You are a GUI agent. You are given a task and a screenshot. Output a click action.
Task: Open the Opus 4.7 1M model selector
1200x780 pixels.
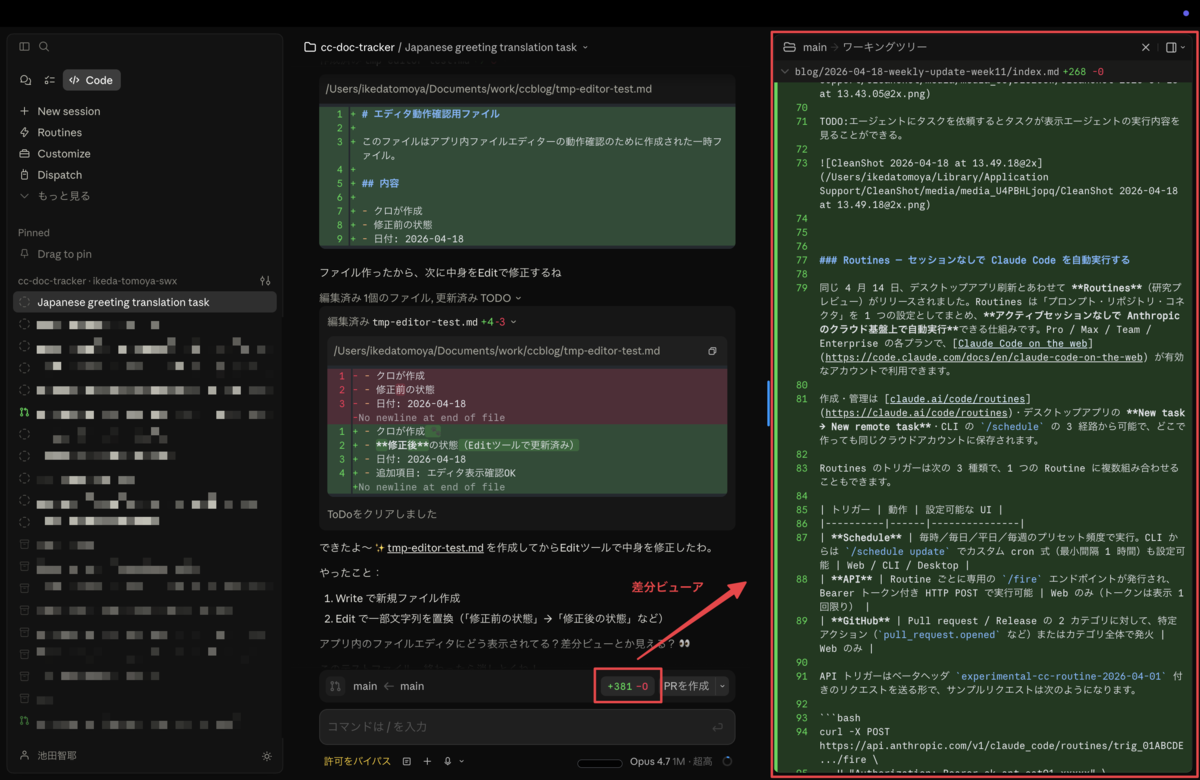672,762
